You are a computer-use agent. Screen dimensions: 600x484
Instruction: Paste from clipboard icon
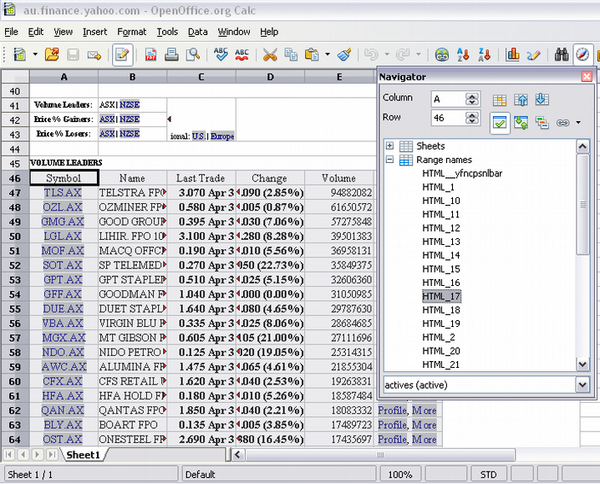[312, 55]
